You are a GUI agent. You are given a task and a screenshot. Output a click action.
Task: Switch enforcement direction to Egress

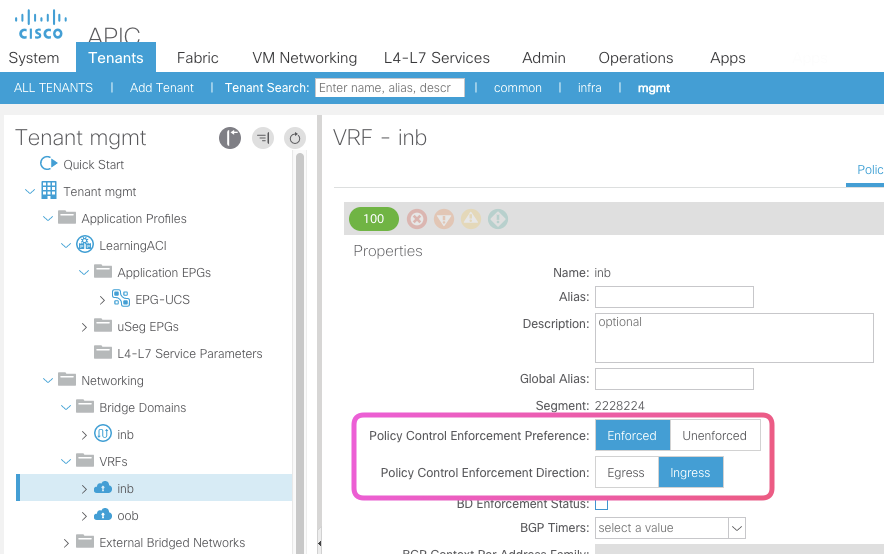(626, 473)
